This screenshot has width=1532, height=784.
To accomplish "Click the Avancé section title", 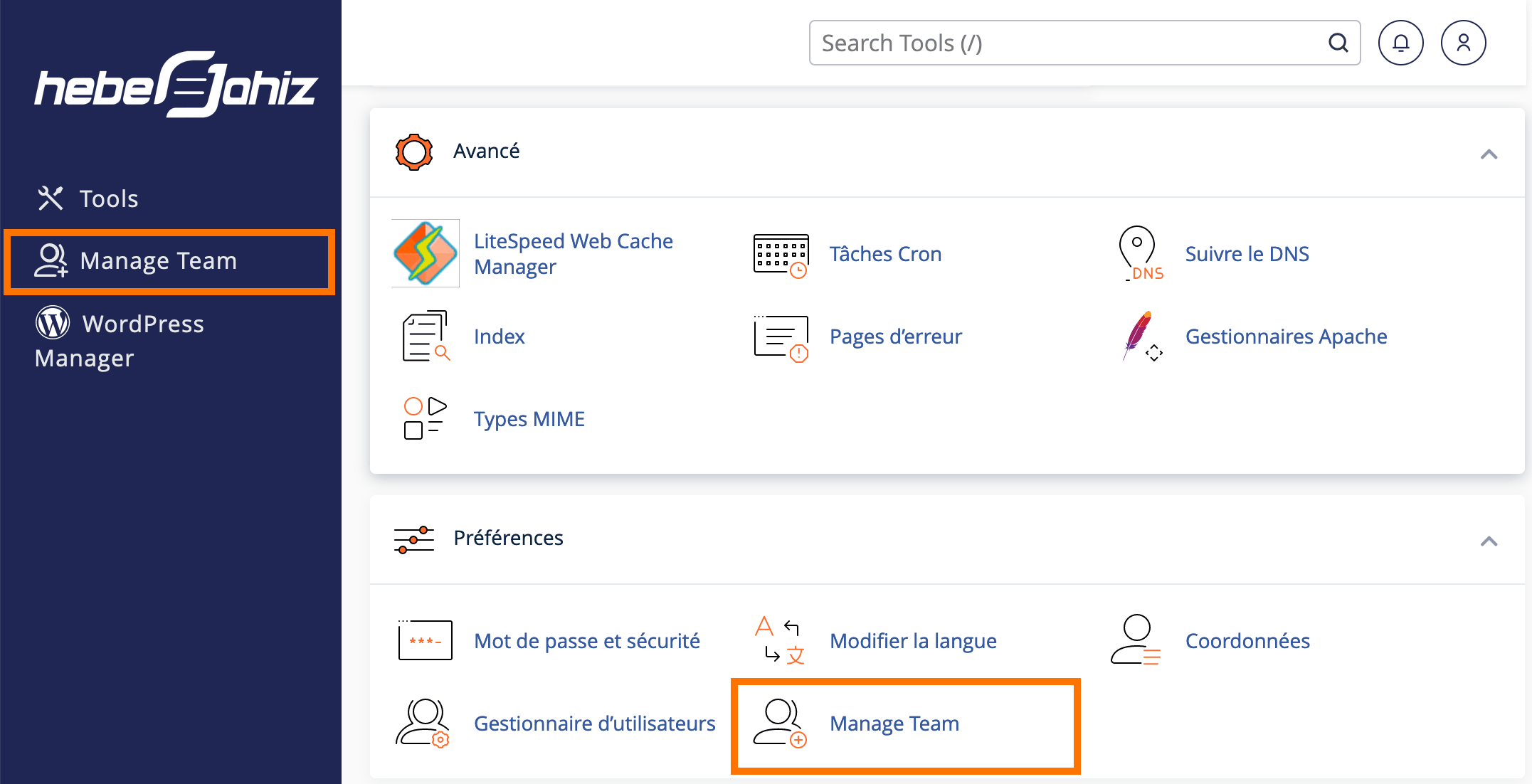I will (x=487, y=151).
